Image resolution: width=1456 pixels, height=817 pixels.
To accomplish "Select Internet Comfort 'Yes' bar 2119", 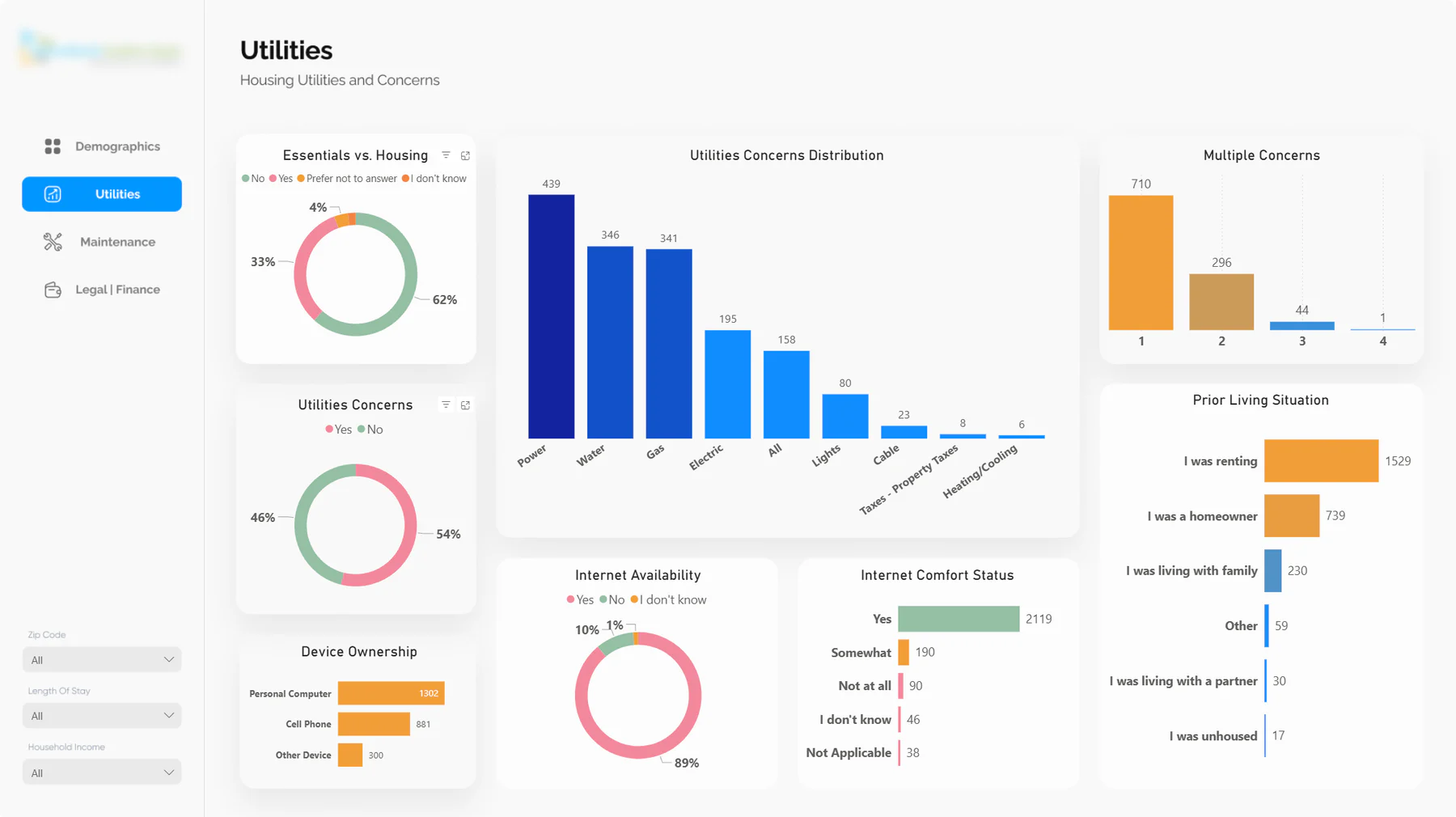I will (959, 619).
